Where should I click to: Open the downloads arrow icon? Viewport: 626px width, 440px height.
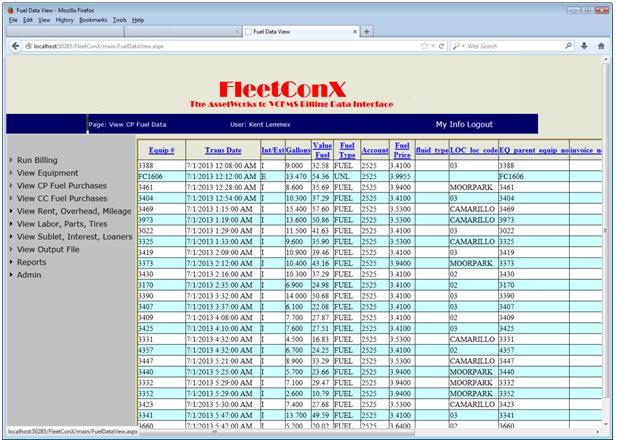[584, 46]
